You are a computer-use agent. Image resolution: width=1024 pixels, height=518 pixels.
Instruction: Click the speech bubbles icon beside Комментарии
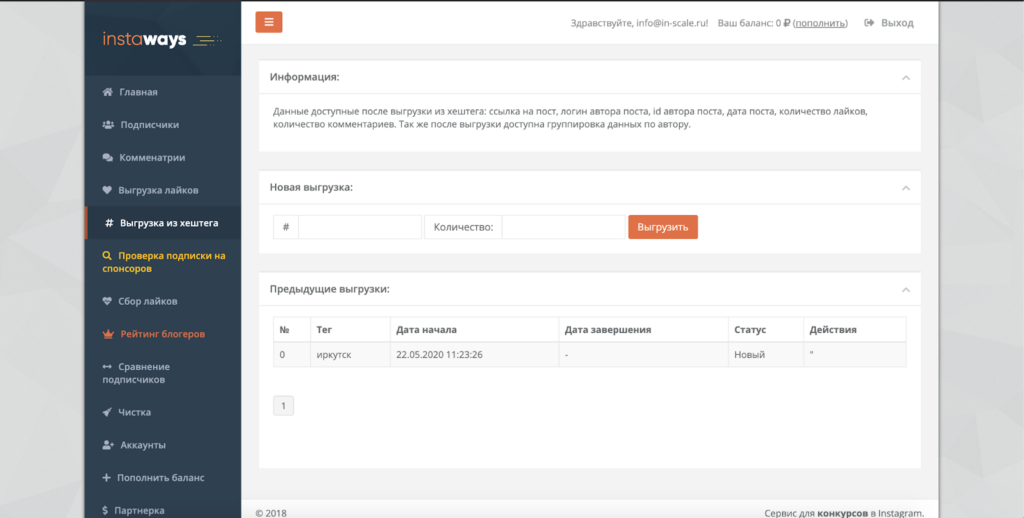(x=107, y=158)
